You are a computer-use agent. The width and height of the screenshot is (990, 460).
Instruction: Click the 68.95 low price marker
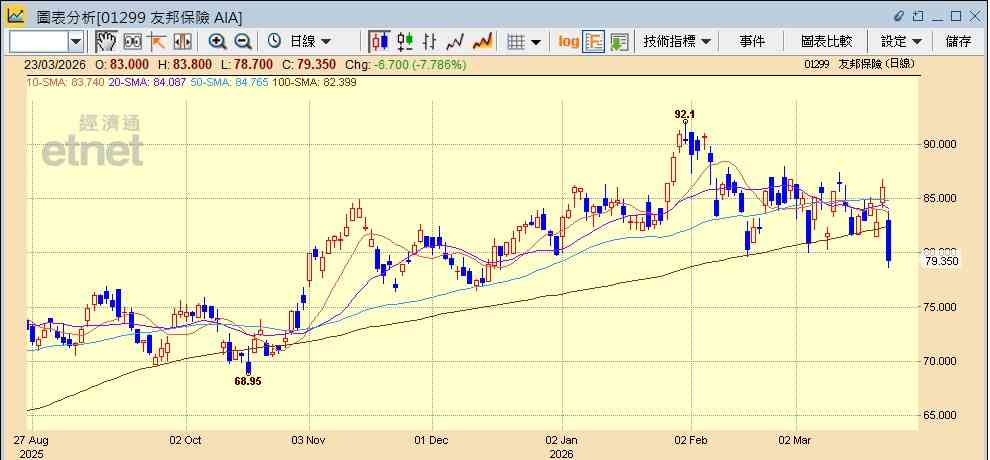pos(248,381)
